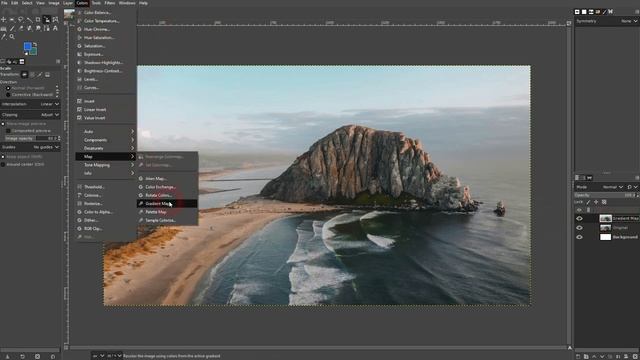Select the active Scale transform tool
The width and height of the screenshot is (640, 360).
coord(47,19)
